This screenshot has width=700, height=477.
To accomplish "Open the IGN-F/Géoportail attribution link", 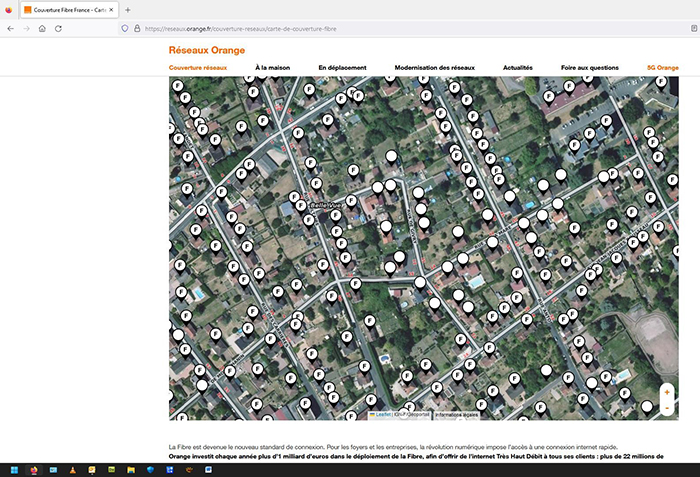I will [x=412, y=415].
